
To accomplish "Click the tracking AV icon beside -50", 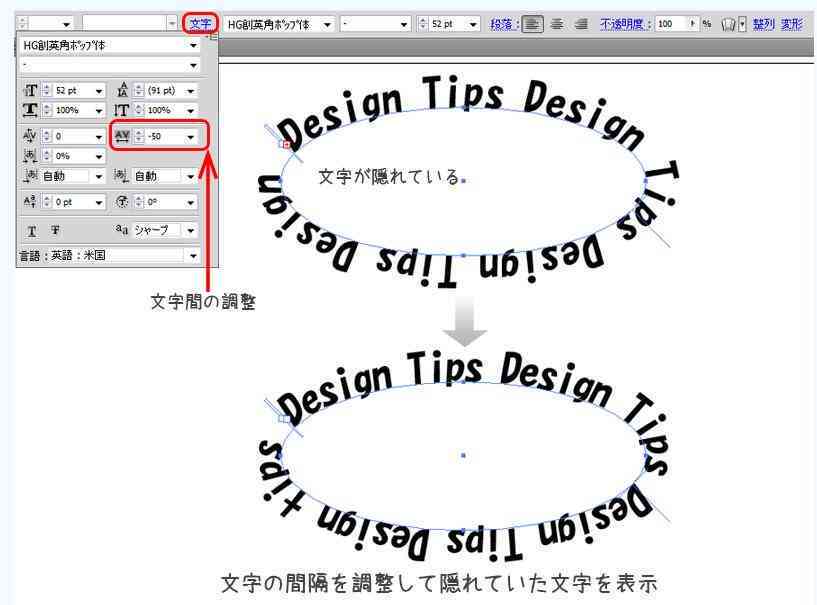I will point(122,136).
